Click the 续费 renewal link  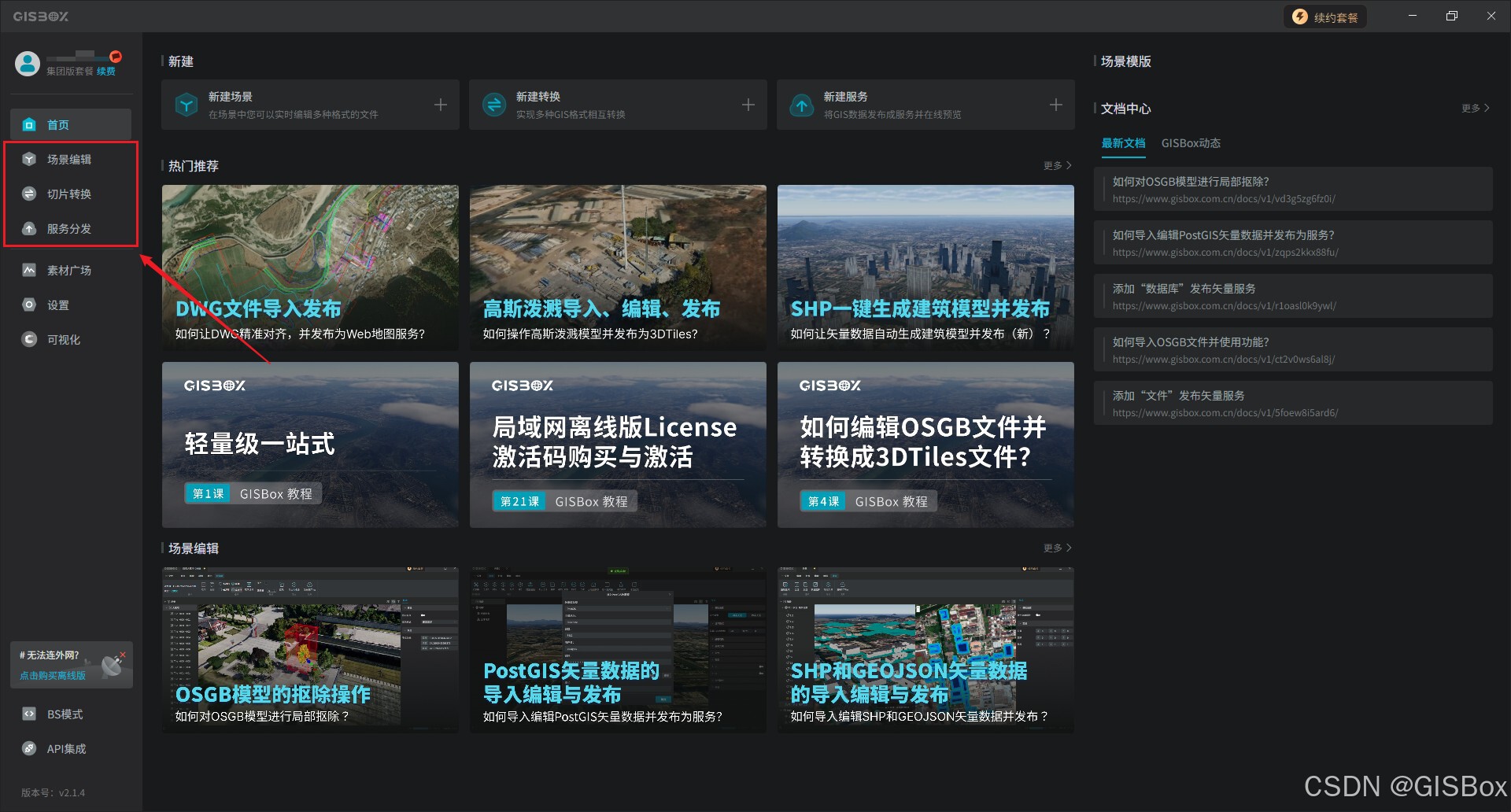pos(106,71)
